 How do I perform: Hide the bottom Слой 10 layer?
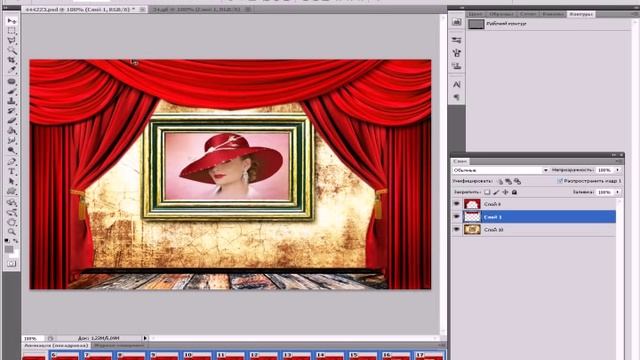[457, 229]
